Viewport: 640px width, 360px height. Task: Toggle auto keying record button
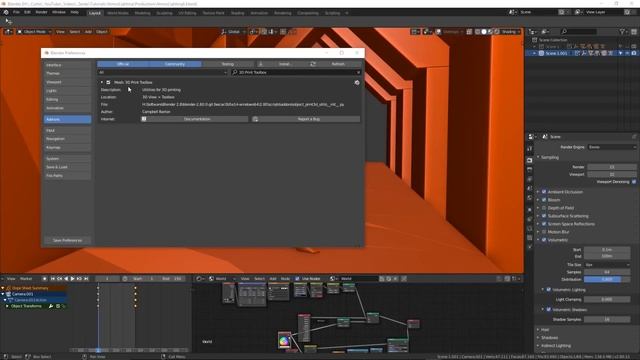(44, 279)
